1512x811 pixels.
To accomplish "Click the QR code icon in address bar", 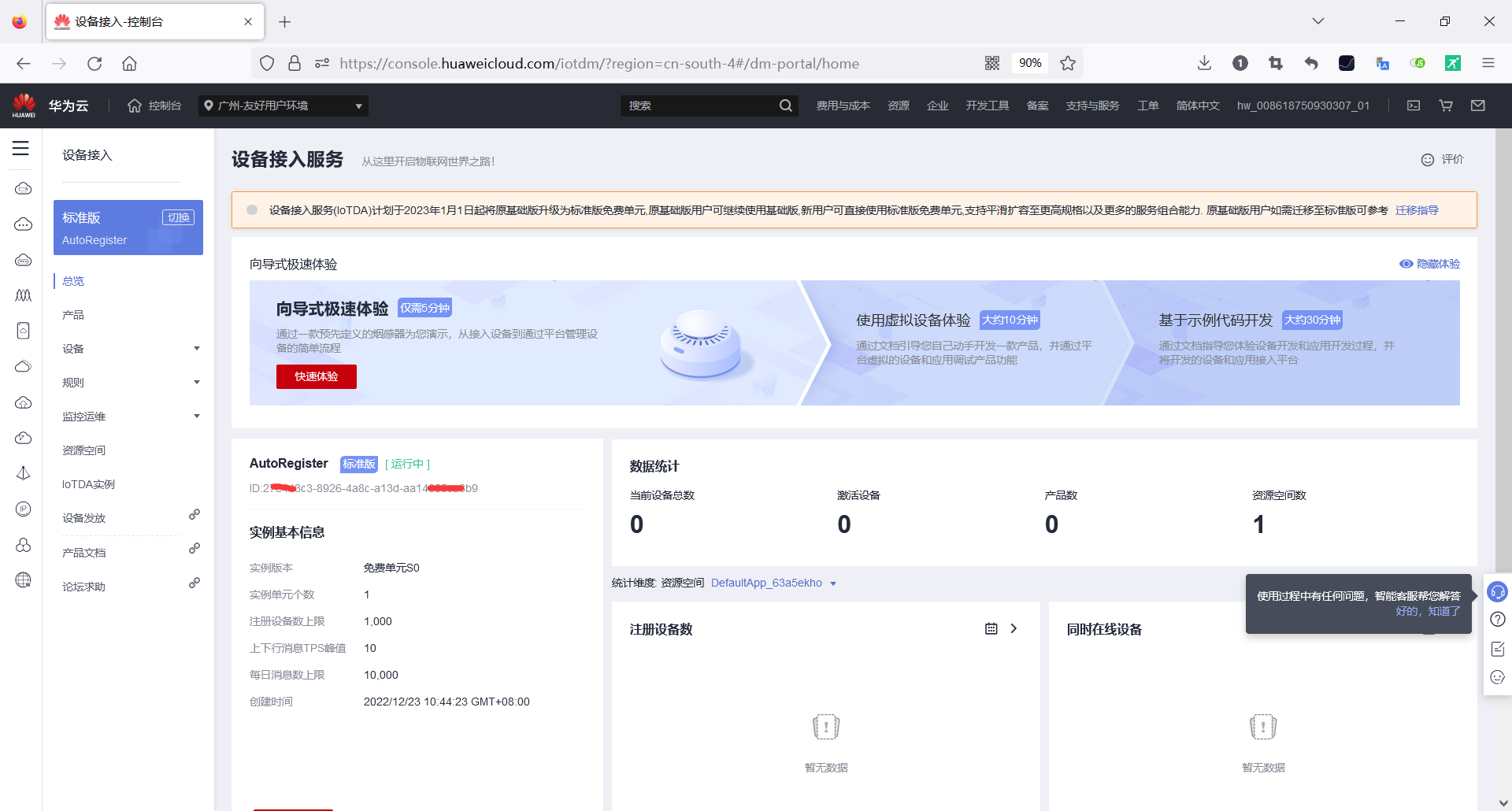I will point(992,63).
